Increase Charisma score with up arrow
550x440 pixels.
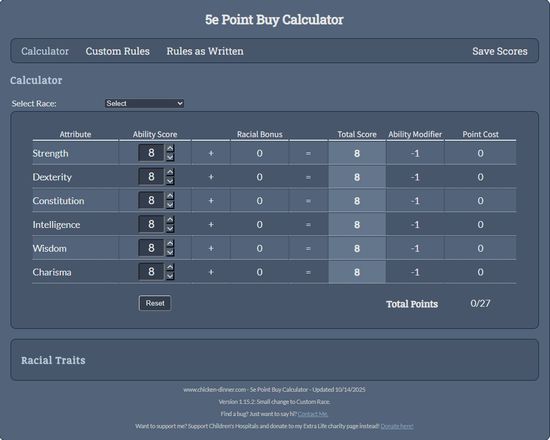tap(170, 268)
